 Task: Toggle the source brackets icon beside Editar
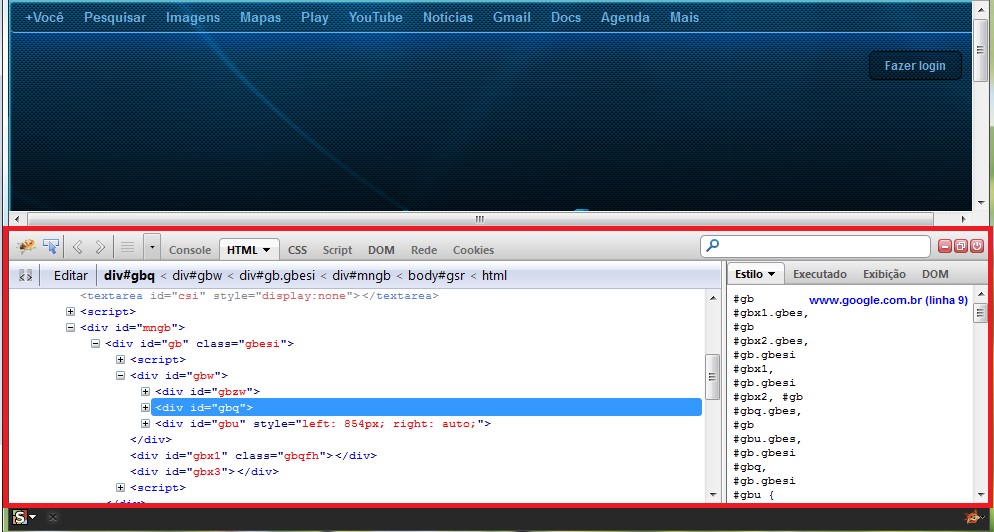[25, 276]
